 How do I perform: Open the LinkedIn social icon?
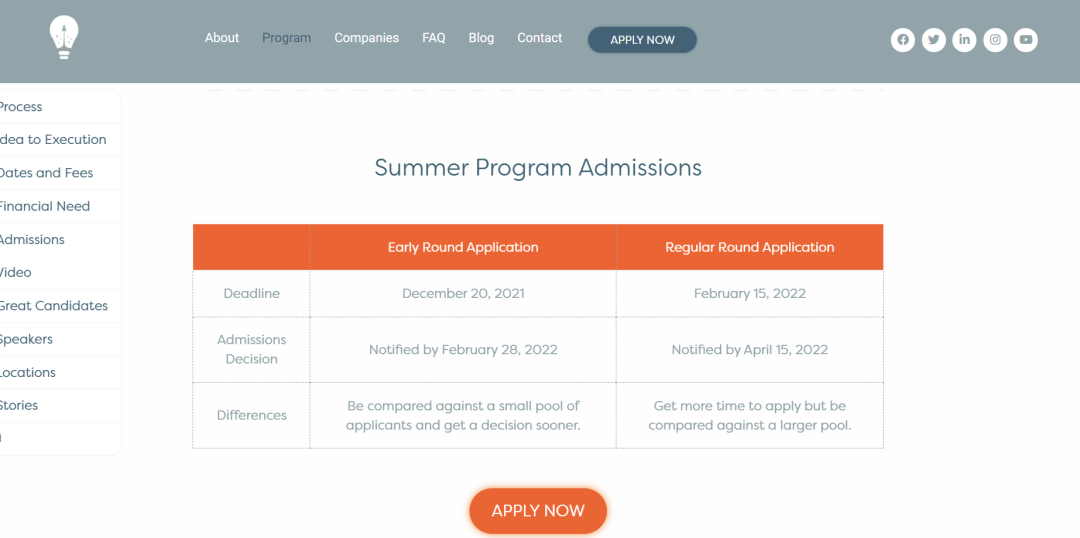(x=964, y=39)
